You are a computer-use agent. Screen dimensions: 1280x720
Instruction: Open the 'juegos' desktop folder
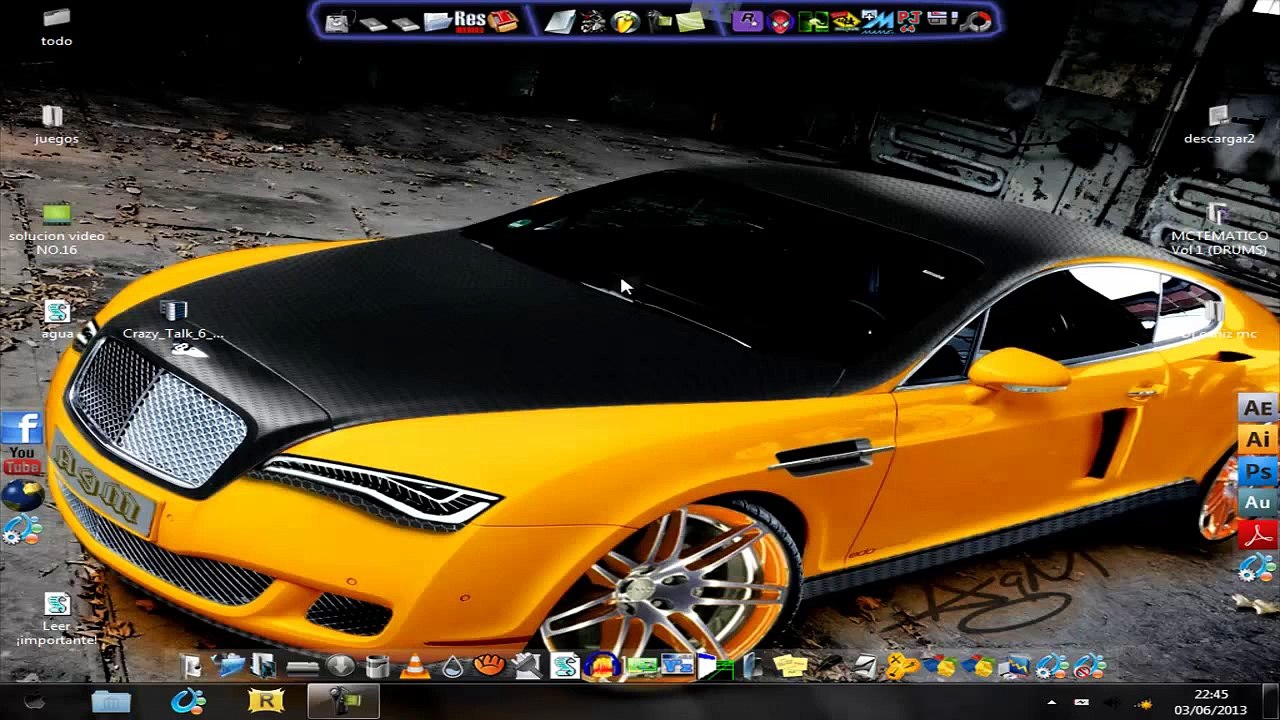[x=56, y=125]
